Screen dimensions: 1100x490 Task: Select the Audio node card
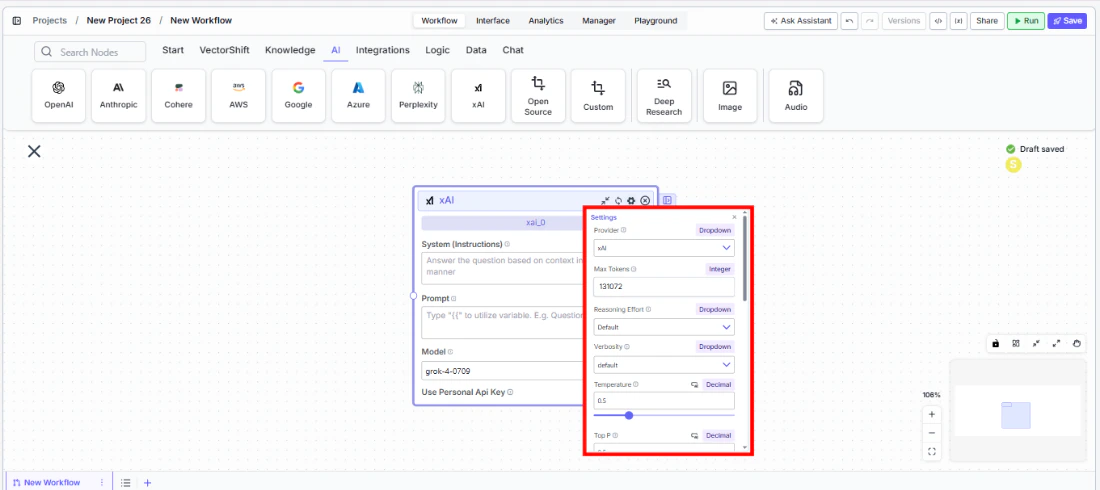[x=796, y=95]
